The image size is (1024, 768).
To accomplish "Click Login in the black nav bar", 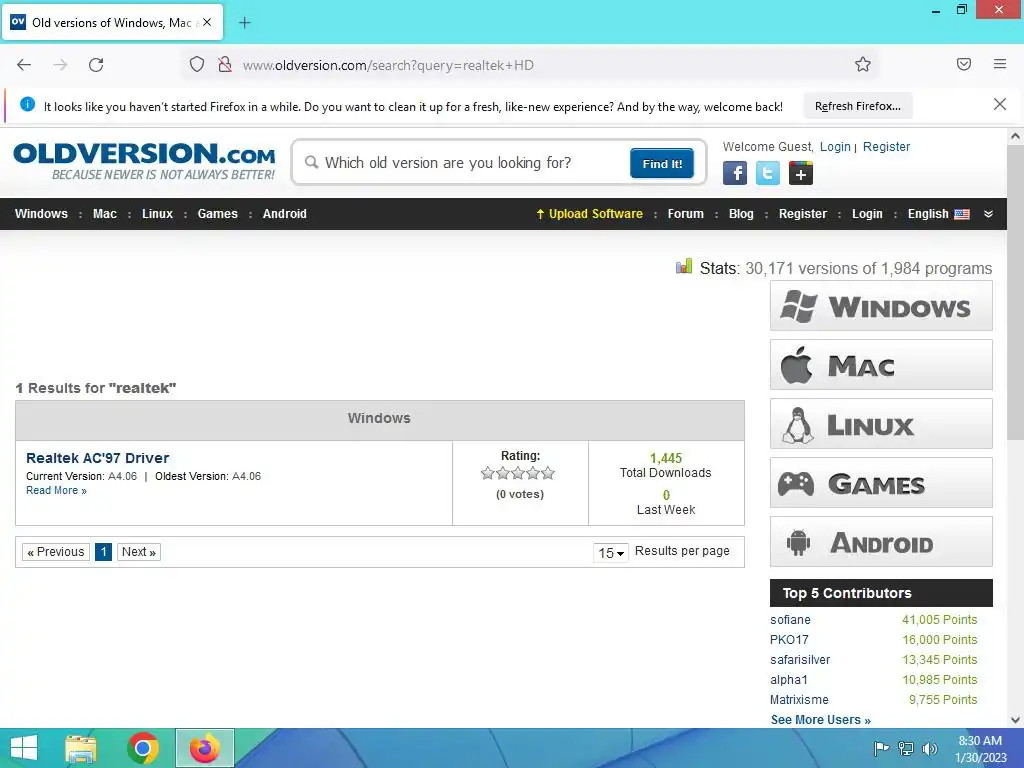I will point(867,214).
